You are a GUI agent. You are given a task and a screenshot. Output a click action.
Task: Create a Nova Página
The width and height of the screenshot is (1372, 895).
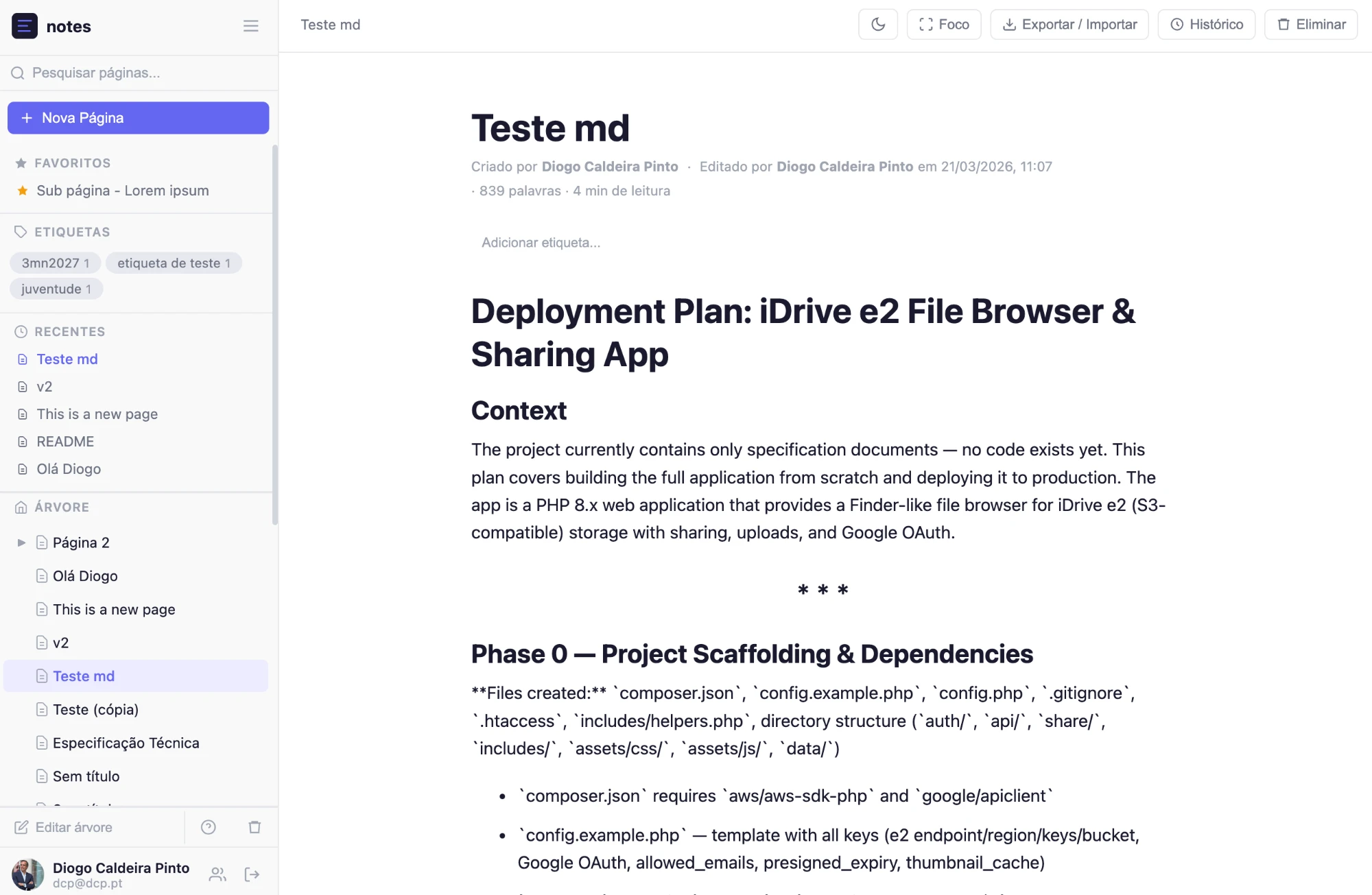pos(138,118)
